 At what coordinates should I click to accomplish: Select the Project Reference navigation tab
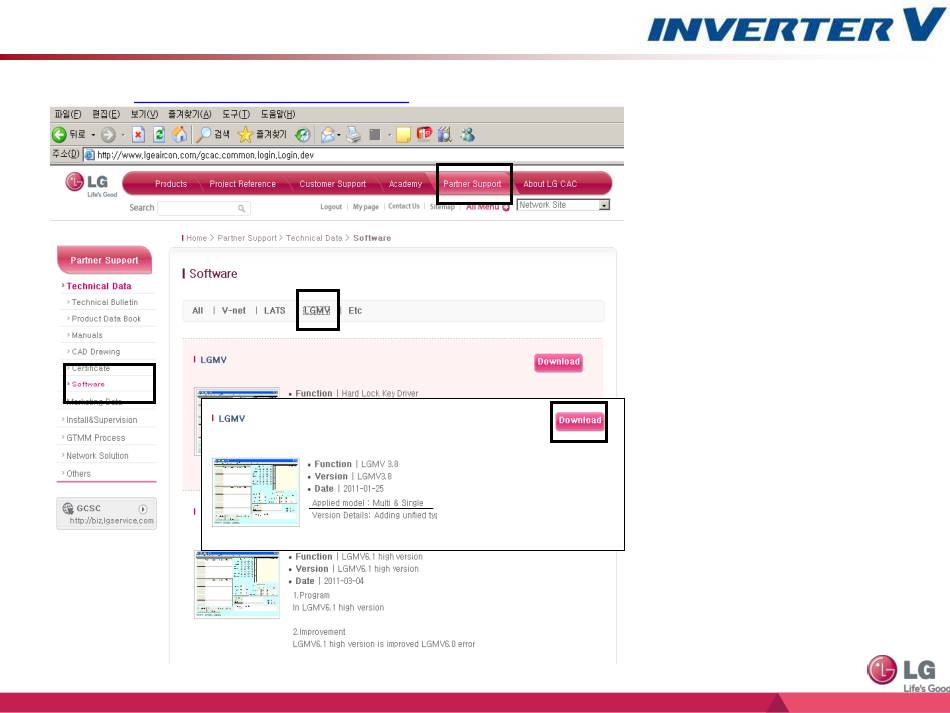pos(242,184)
